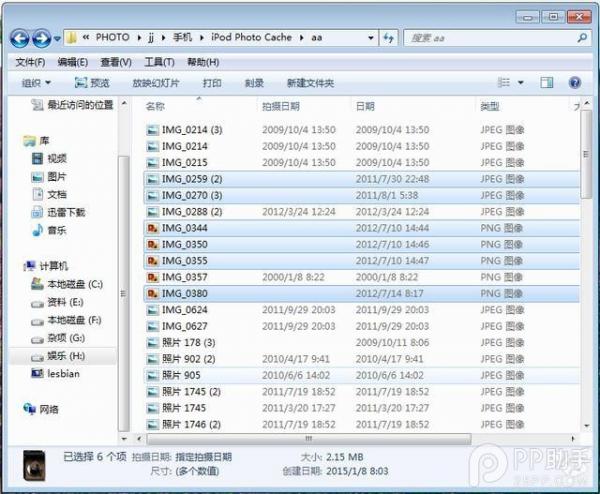Click horizontal scrollbar of file list
This screenshot has height=494, width=600.
(308, 439)
